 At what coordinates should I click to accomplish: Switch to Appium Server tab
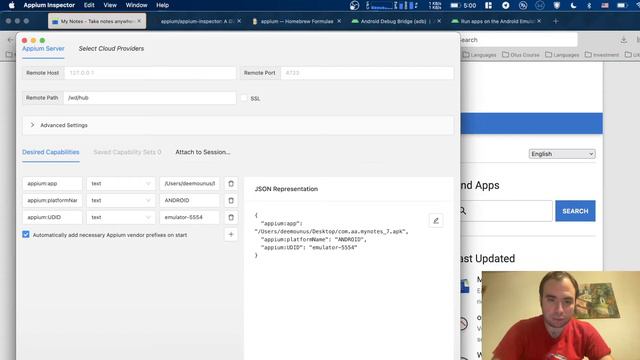coord(43,49)
